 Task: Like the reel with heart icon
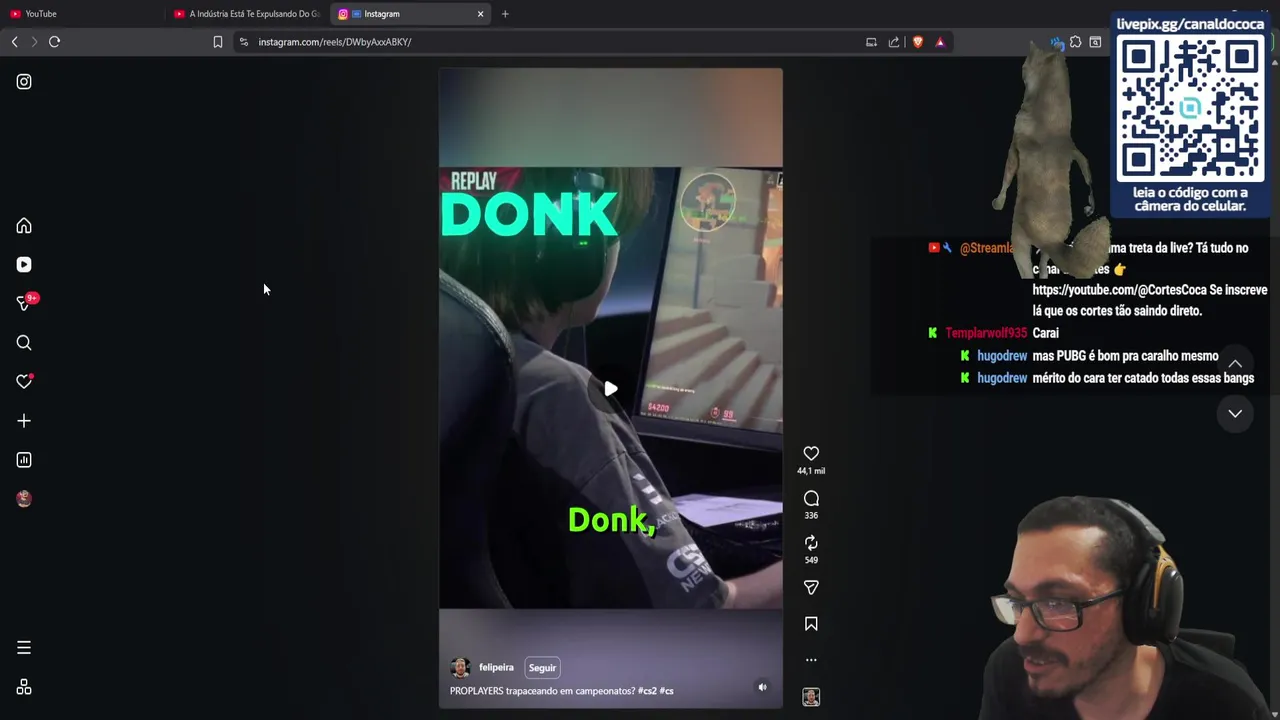811,454
